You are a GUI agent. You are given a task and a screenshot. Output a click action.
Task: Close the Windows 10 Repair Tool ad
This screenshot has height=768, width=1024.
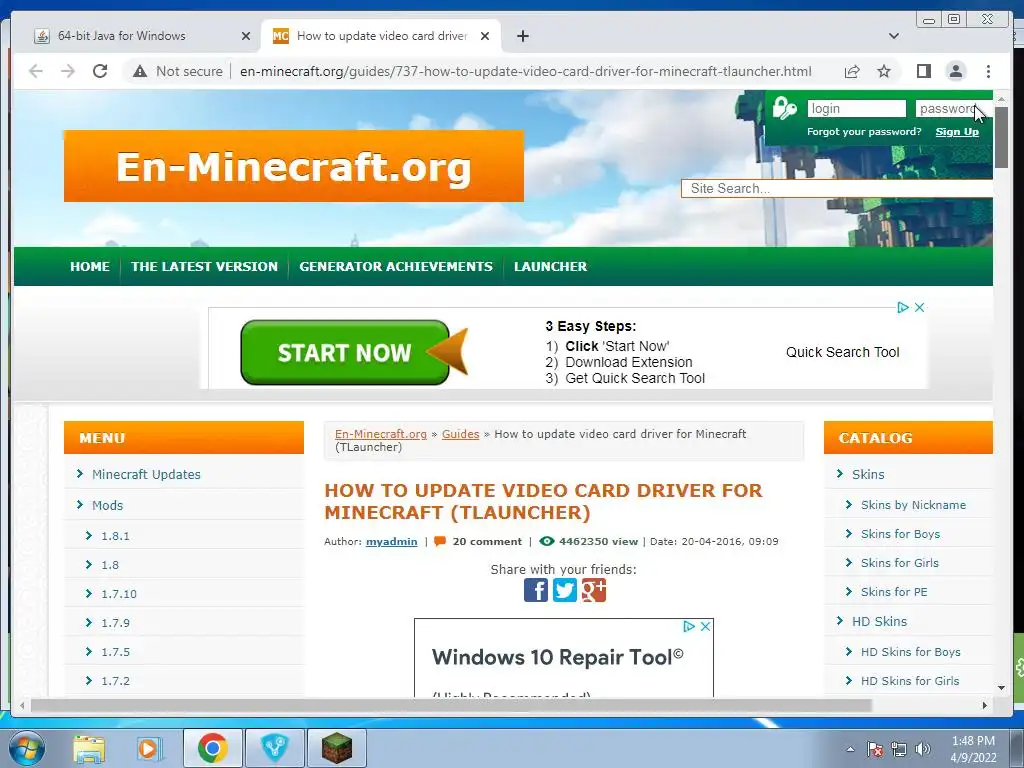(x=705, y=626)
